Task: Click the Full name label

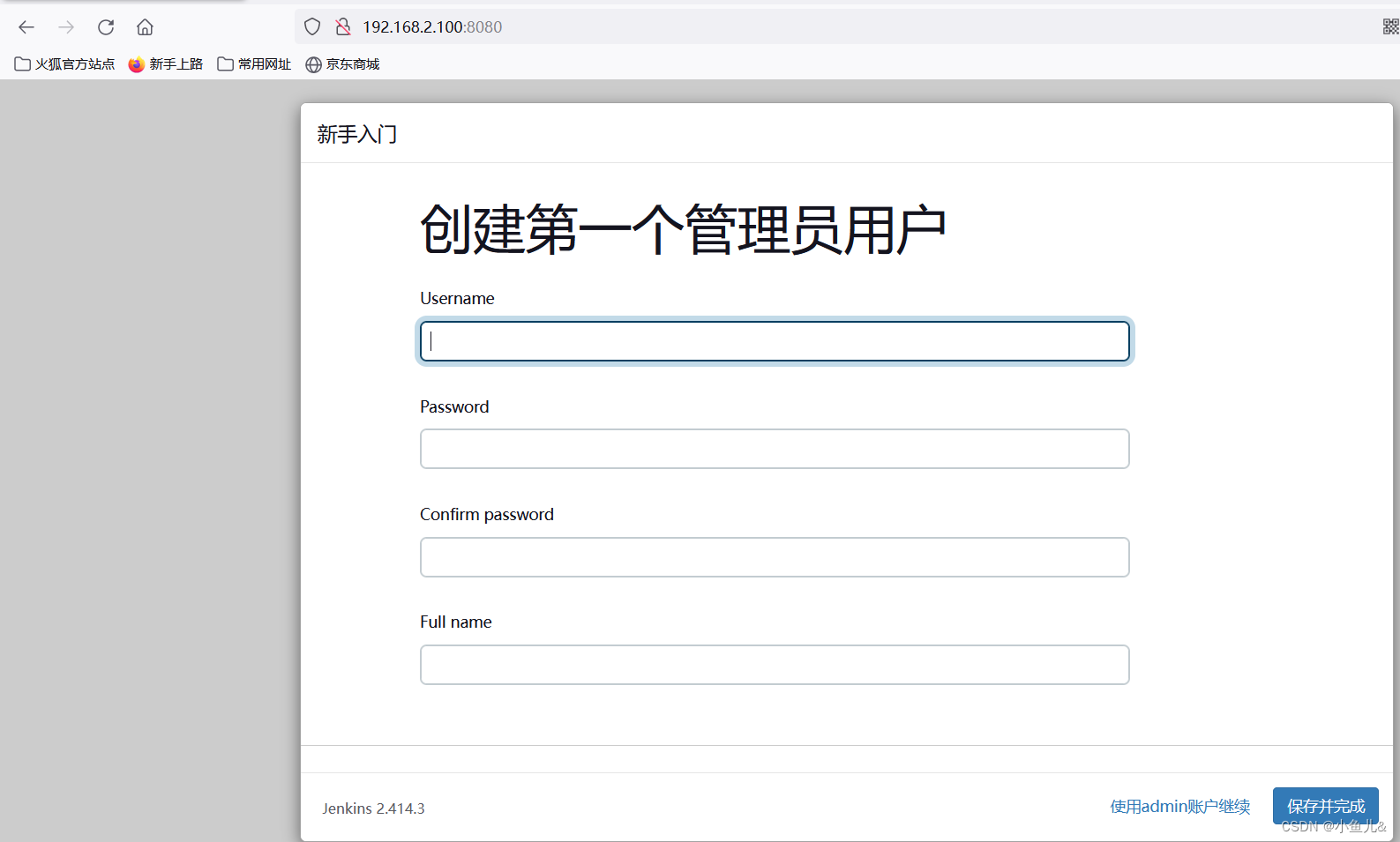Action: click(456, 622)
